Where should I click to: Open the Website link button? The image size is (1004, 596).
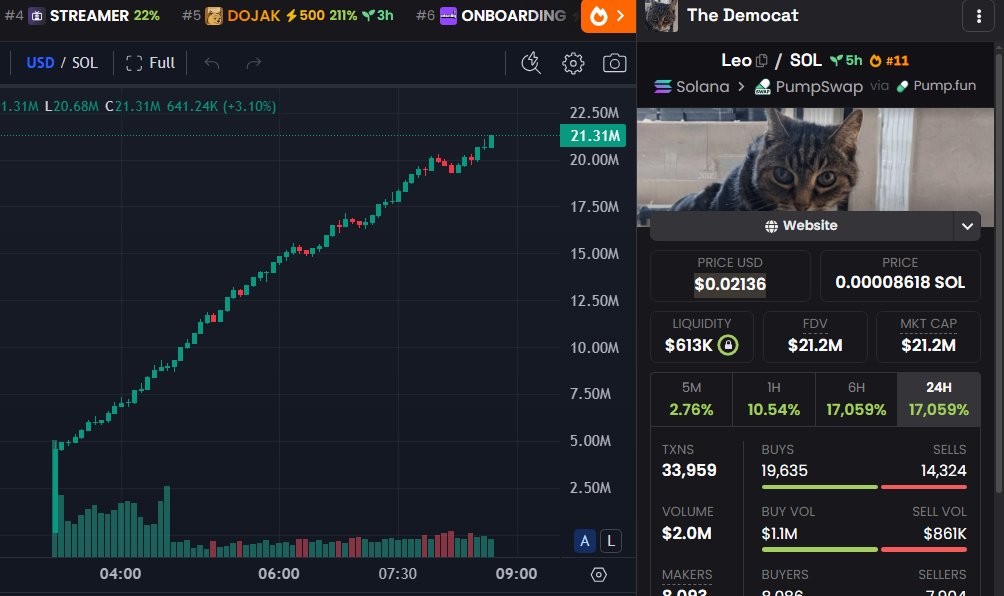point(802,226)
